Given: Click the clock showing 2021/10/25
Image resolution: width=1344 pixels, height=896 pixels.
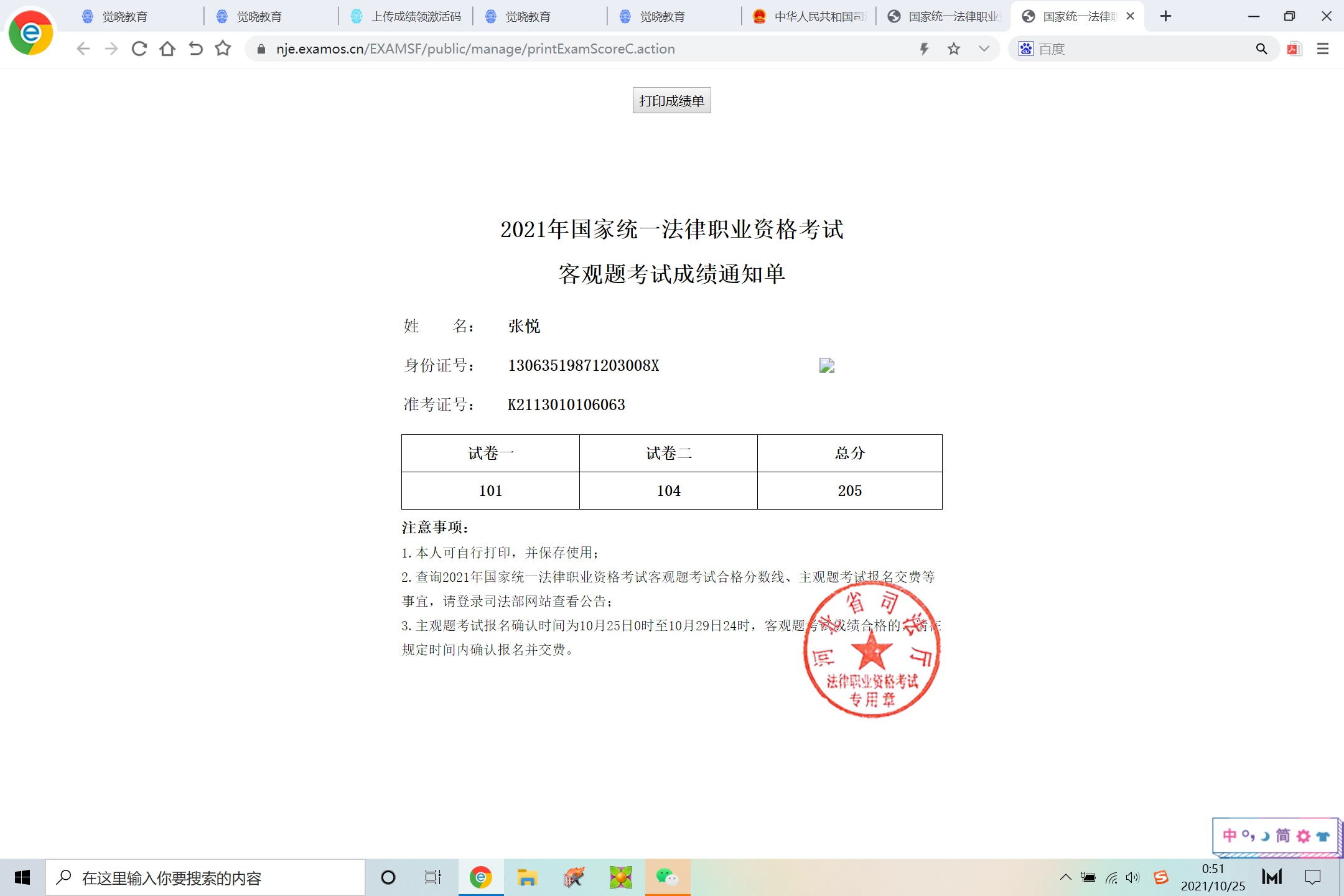Looking at the screenshot, I should tap(1213, 877).
